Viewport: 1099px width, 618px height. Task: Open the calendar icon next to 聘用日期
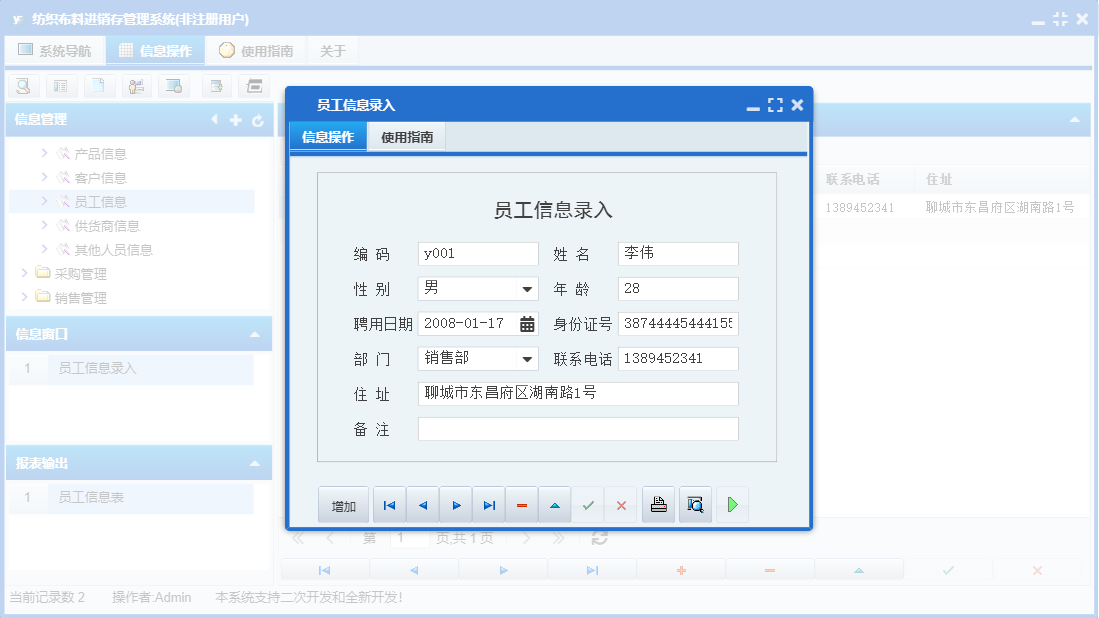pyautogui.click(x=528, y=324)
